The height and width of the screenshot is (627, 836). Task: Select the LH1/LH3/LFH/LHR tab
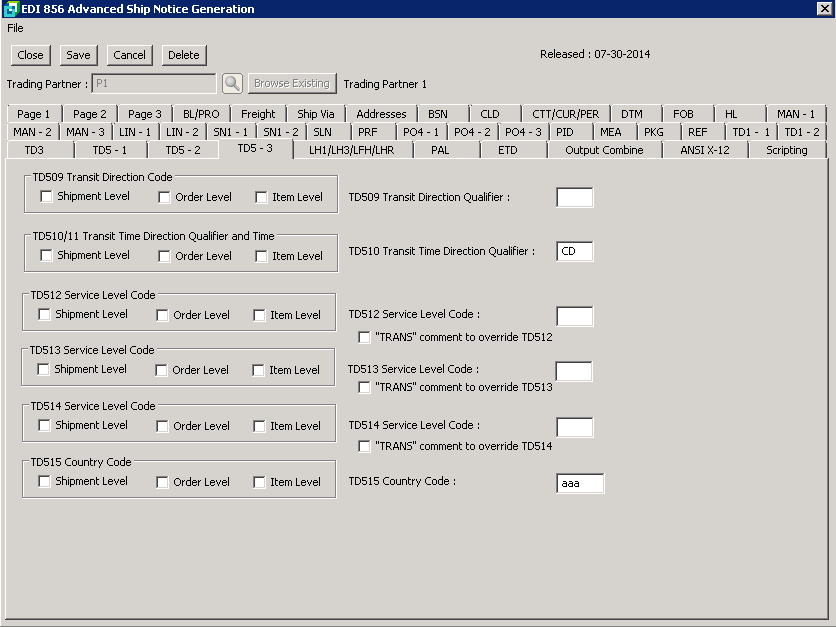click(351, 150)
